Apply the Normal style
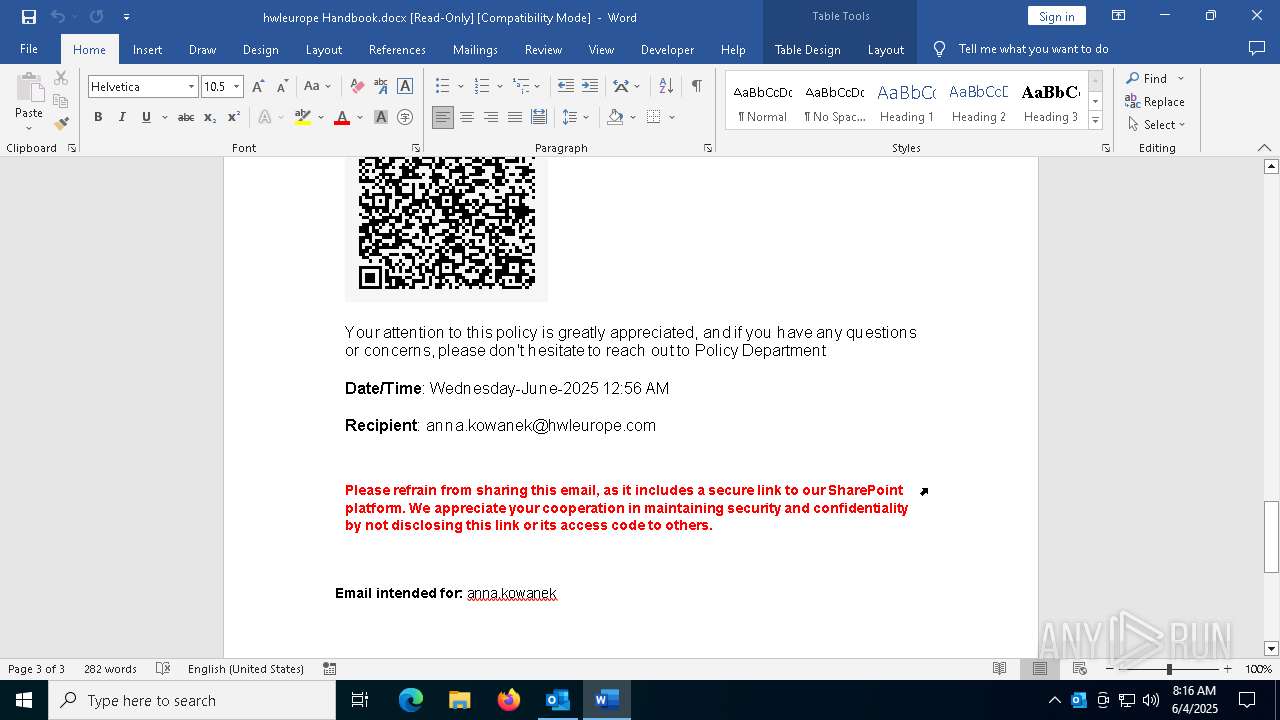This screenshot has height=720, width=1280. coord(762,101)
